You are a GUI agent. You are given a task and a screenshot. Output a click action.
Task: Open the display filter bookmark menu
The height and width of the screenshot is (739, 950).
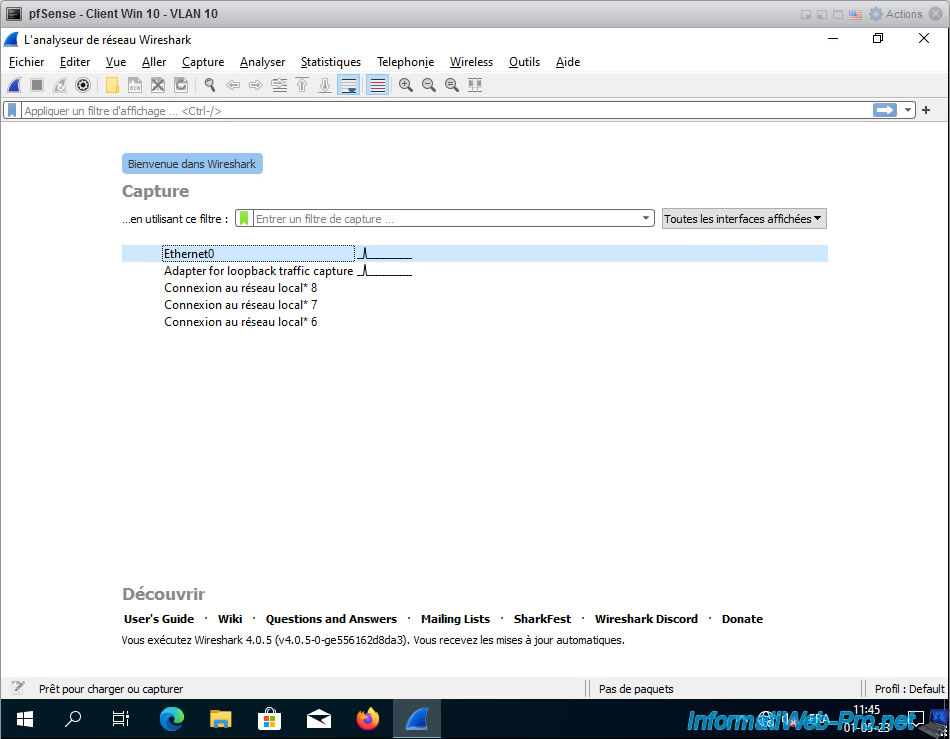click(12, 110)
